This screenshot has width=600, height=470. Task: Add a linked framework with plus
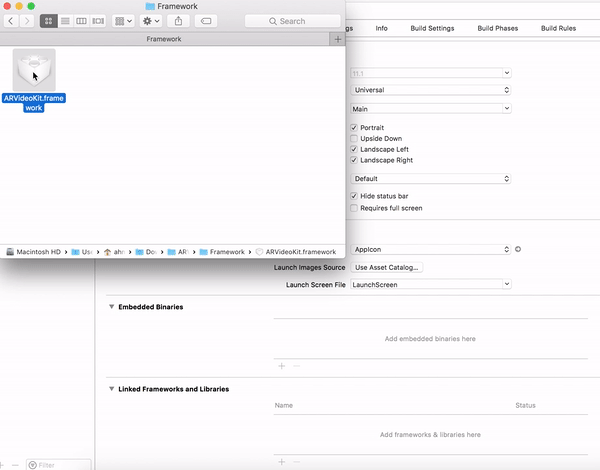point(282,462)
